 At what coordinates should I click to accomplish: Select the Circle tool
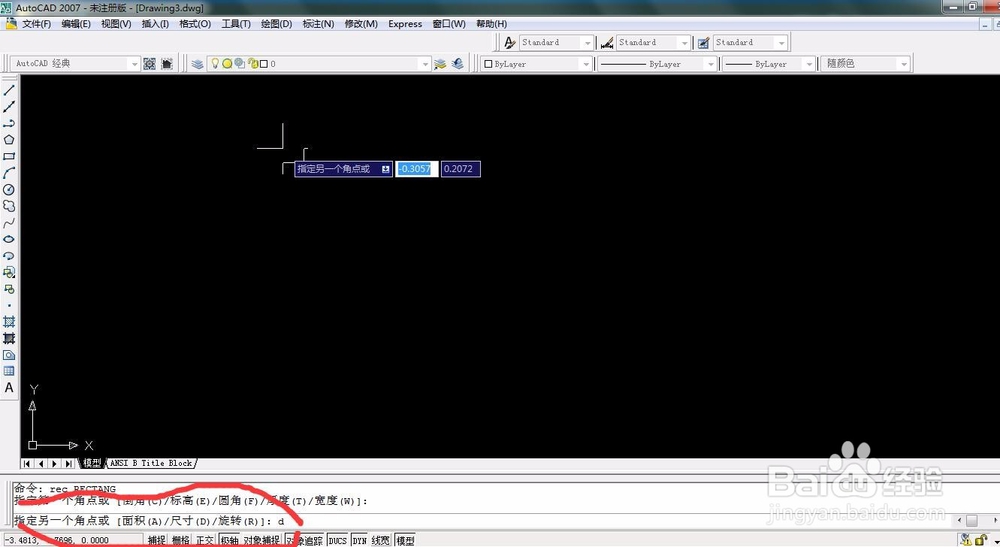[9, 189]
